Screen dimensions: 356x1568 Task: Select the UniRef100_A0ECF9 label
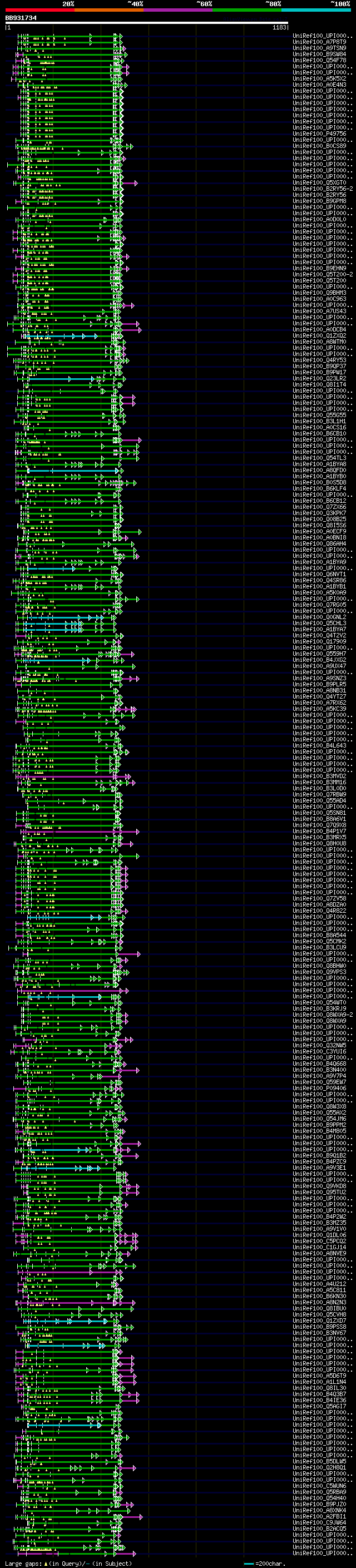pos(319,531)
